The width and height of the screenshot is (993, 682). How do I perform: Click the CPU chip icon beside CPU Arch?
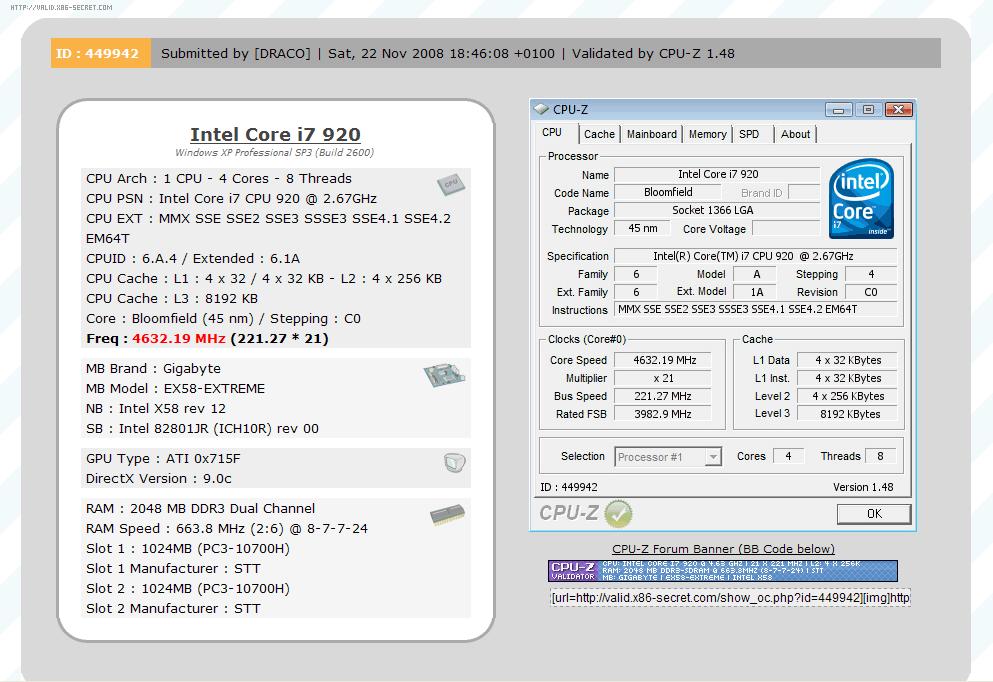click(x=451, y=184)
